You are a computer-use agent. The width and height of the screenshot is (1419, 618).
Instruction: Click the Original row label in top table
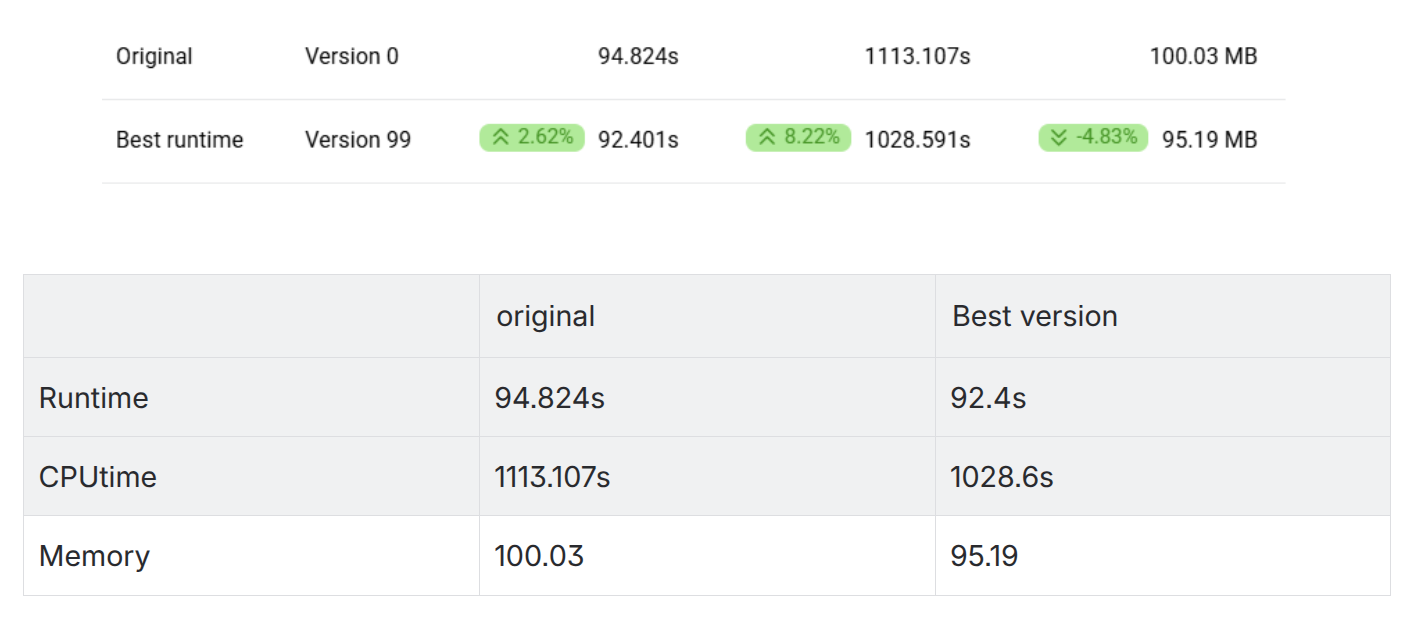154,57
